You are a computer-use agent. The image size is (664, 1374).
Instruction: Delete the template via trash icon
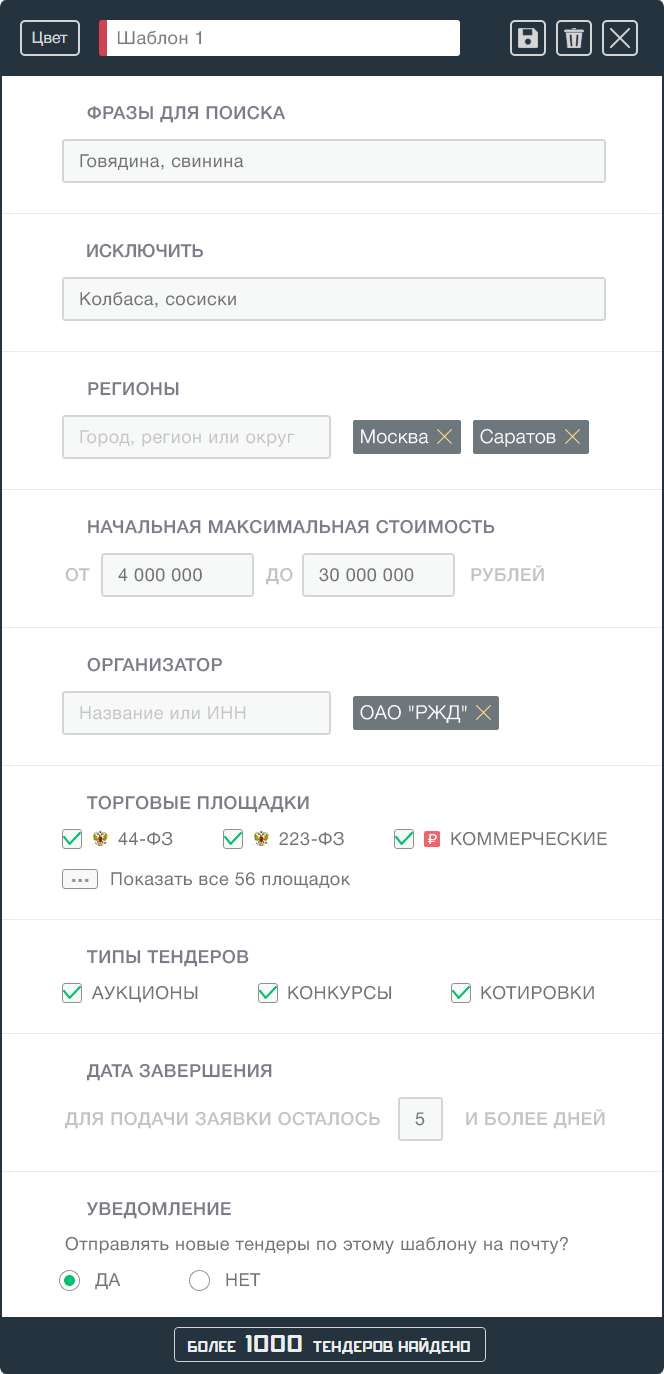[x=573, y=38]
